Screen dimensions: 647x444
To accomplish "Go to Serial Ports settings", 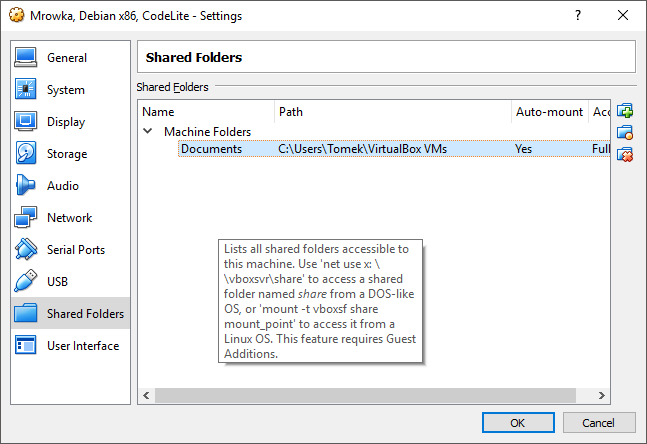I will tap(75, 250).
